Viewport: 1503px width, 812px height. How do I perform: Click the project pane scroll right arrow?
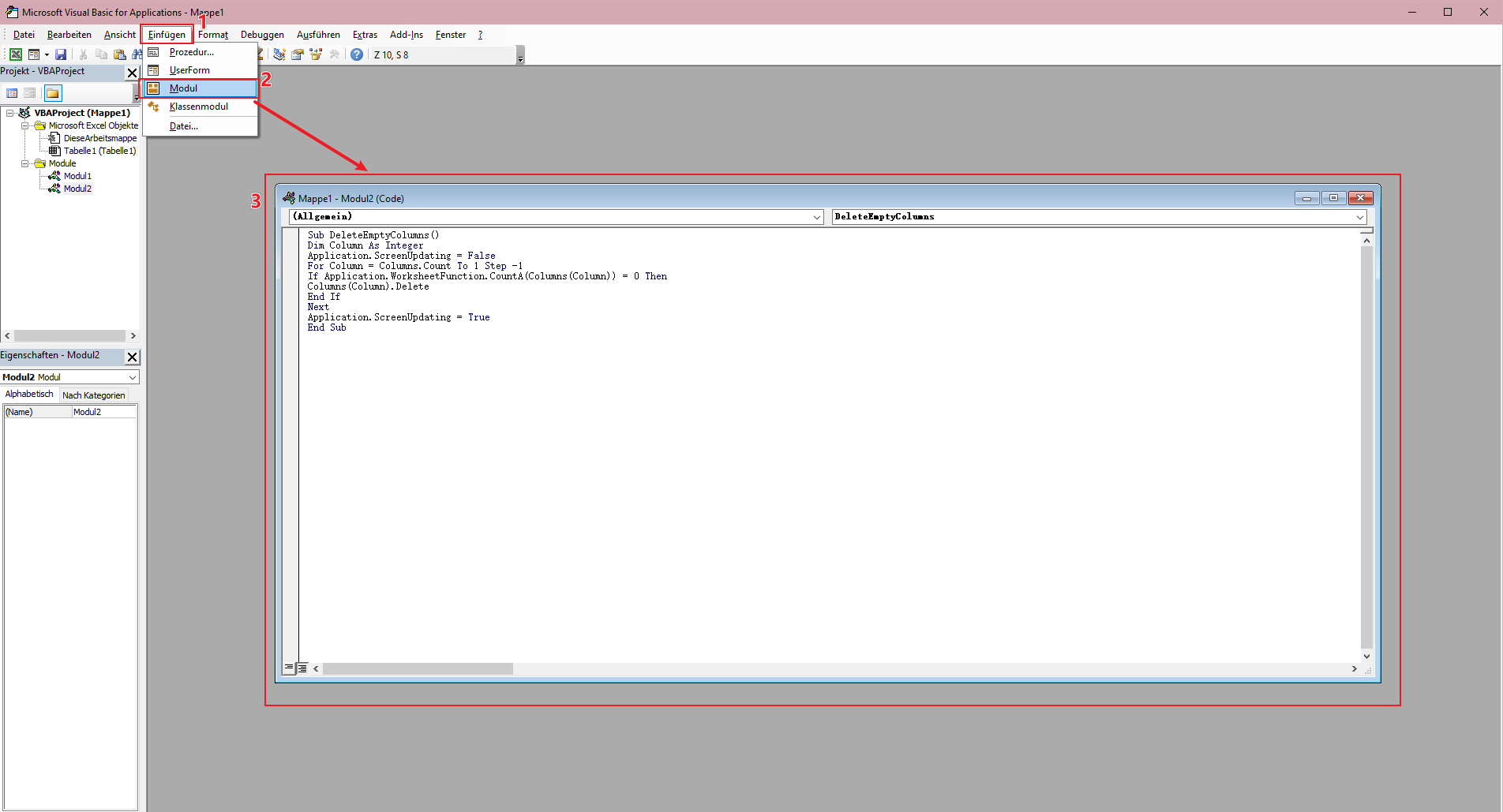[133, 336]
